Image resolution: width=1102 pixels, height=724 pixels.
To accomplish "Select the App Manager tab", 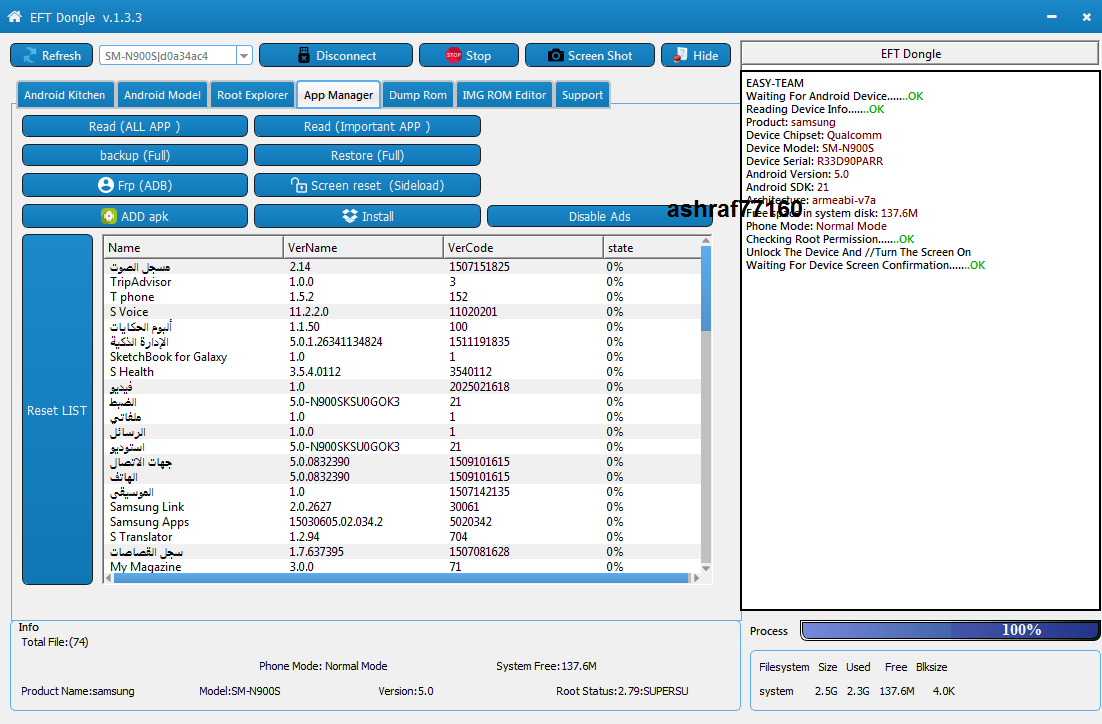I will tap(338, 95).
